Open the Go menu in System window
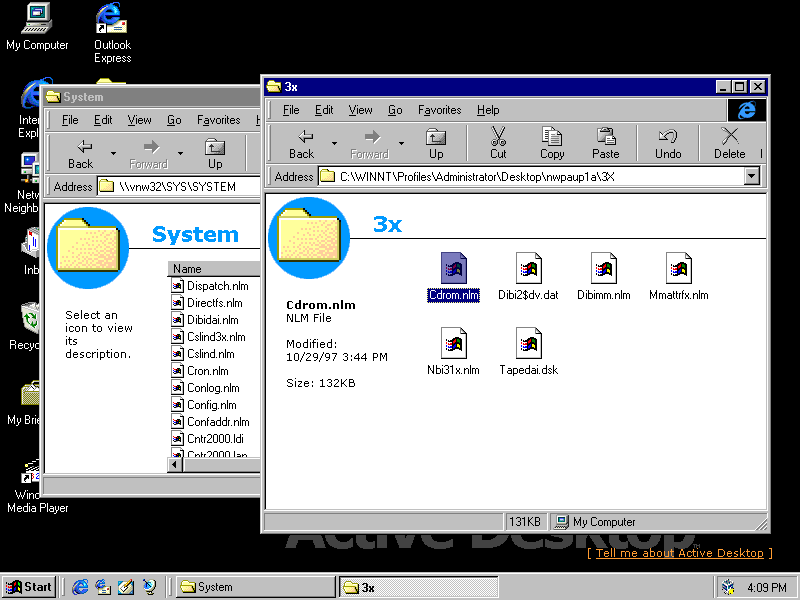Viewport: 800px width, 600px height. pos(174,120)
